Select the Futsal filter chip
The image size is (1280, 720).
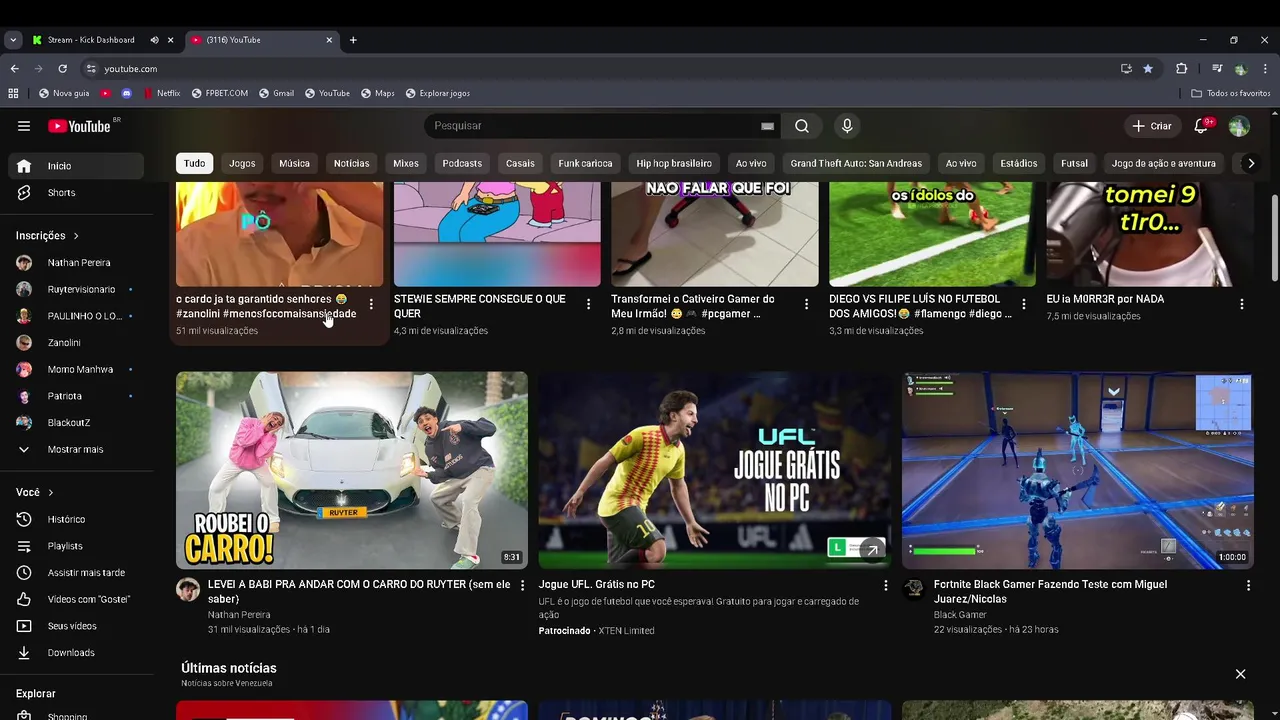1074,163
